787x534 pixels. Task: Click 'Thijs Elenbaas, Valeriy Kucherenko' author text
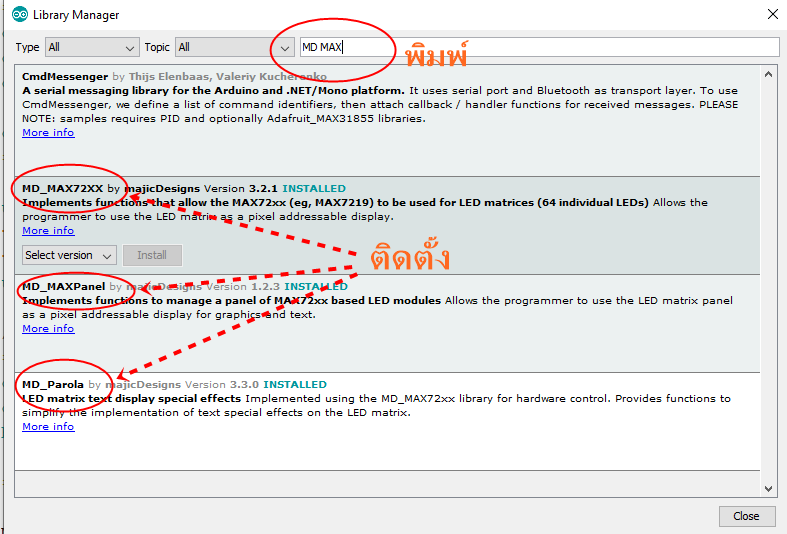click(228, 76)
